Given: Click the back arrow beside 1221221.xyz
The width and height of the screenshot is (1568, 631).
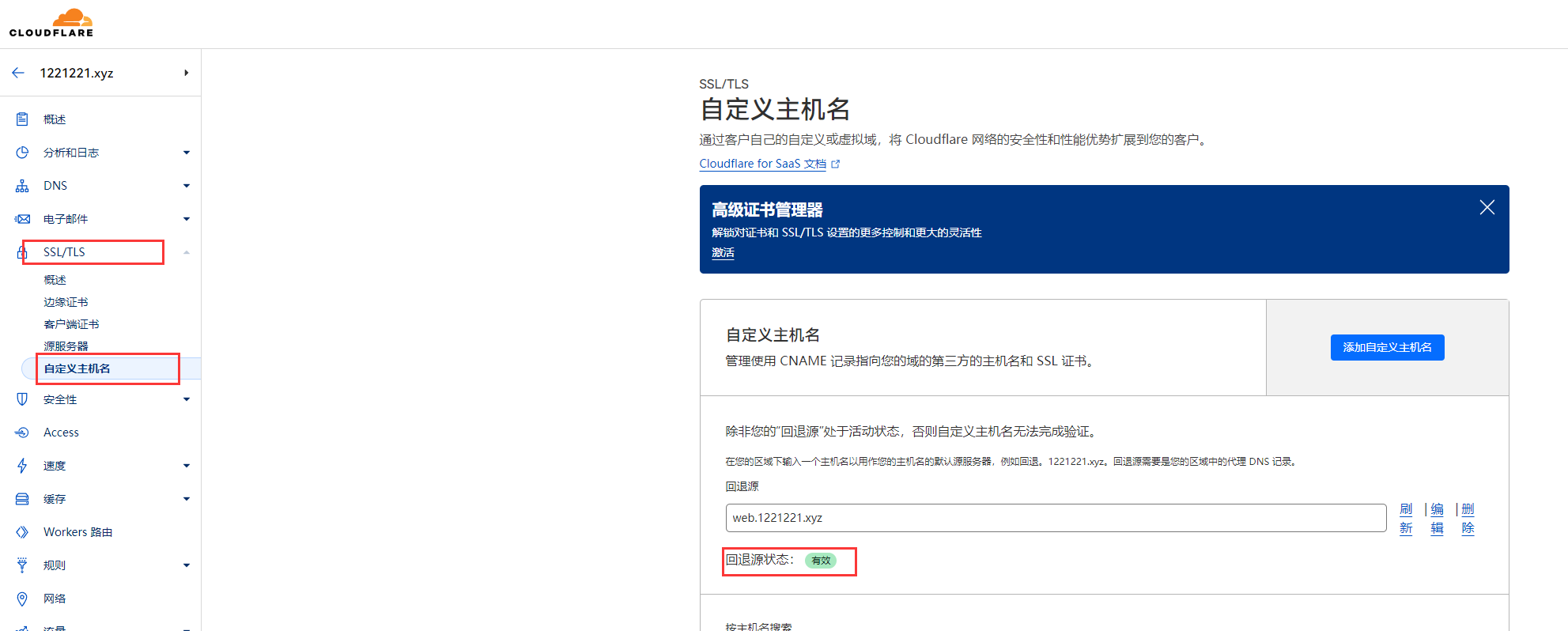Looking at the screenshot, I should (18, 73).
